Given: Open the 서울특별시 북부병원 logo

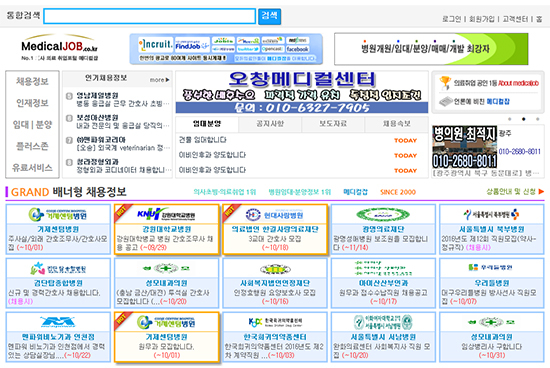Looking at the screenshot, I should (x=491, y=214).
